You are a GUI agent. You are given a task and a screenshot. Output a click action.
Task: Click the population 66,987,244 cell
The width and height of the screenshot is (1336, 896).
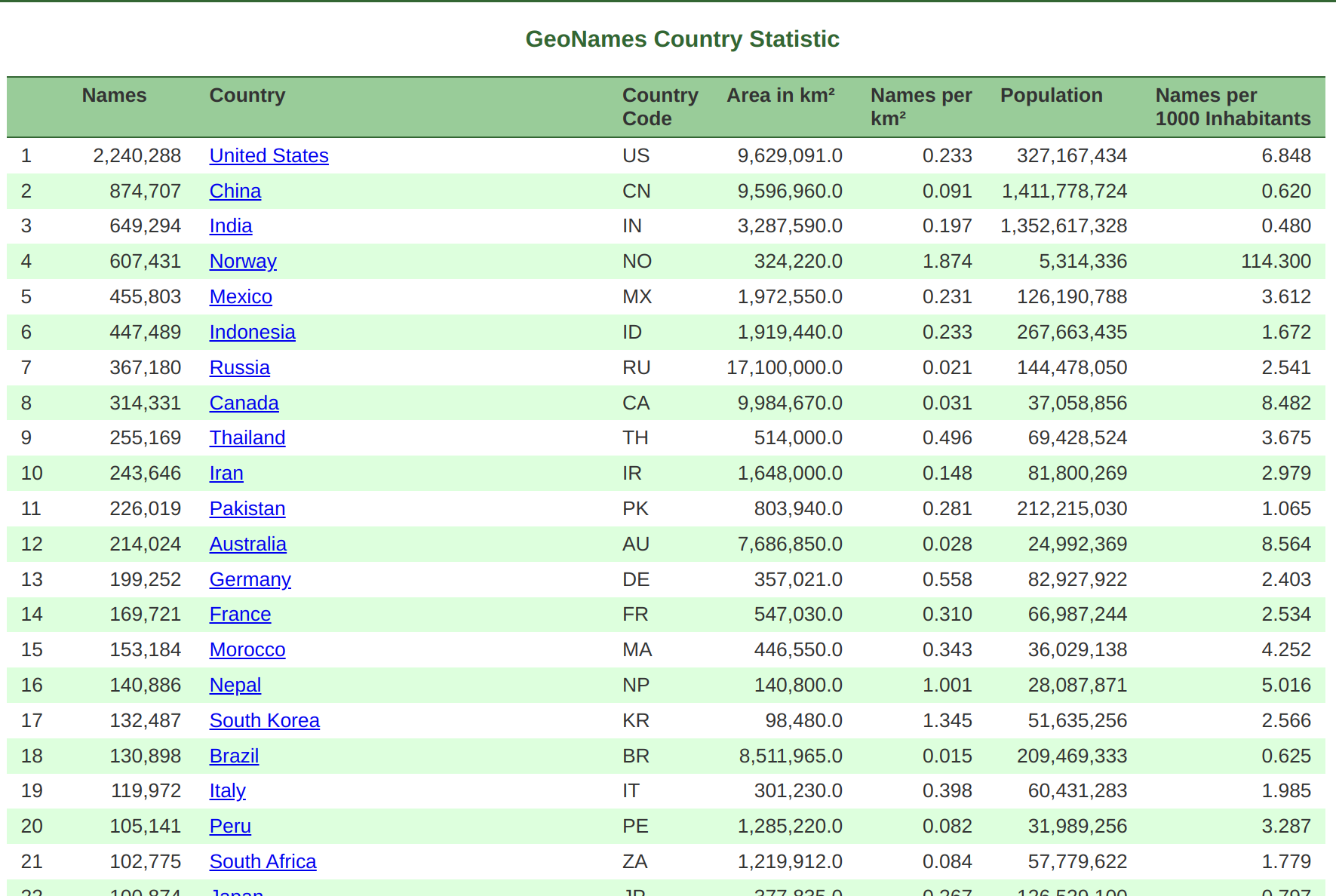tap(1077, 614)
